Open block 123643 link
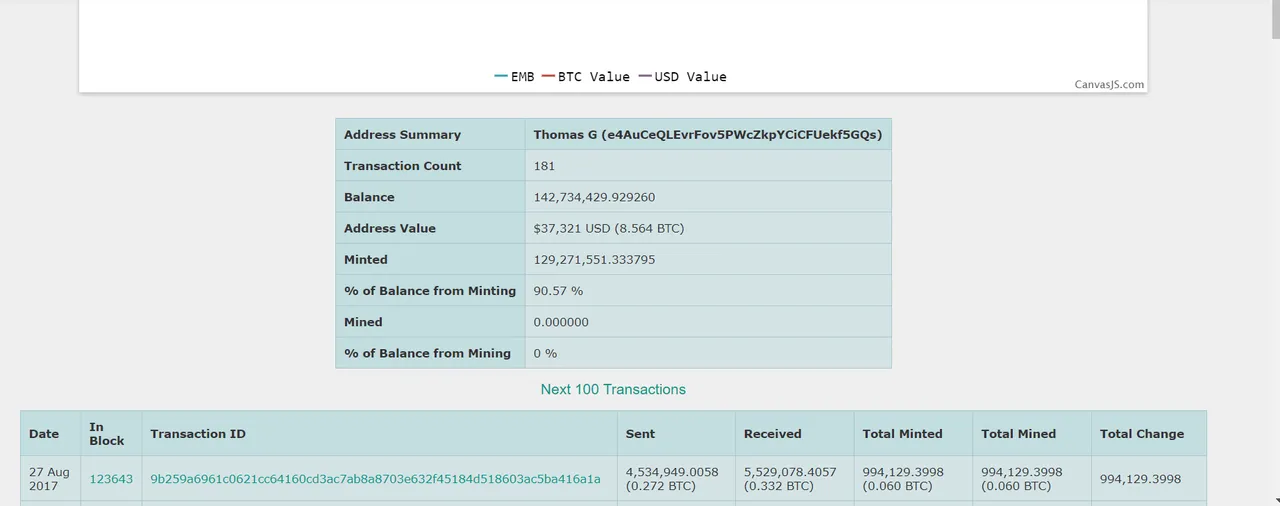The width and height of the screenshot is (1280, 506). [111, 479]
